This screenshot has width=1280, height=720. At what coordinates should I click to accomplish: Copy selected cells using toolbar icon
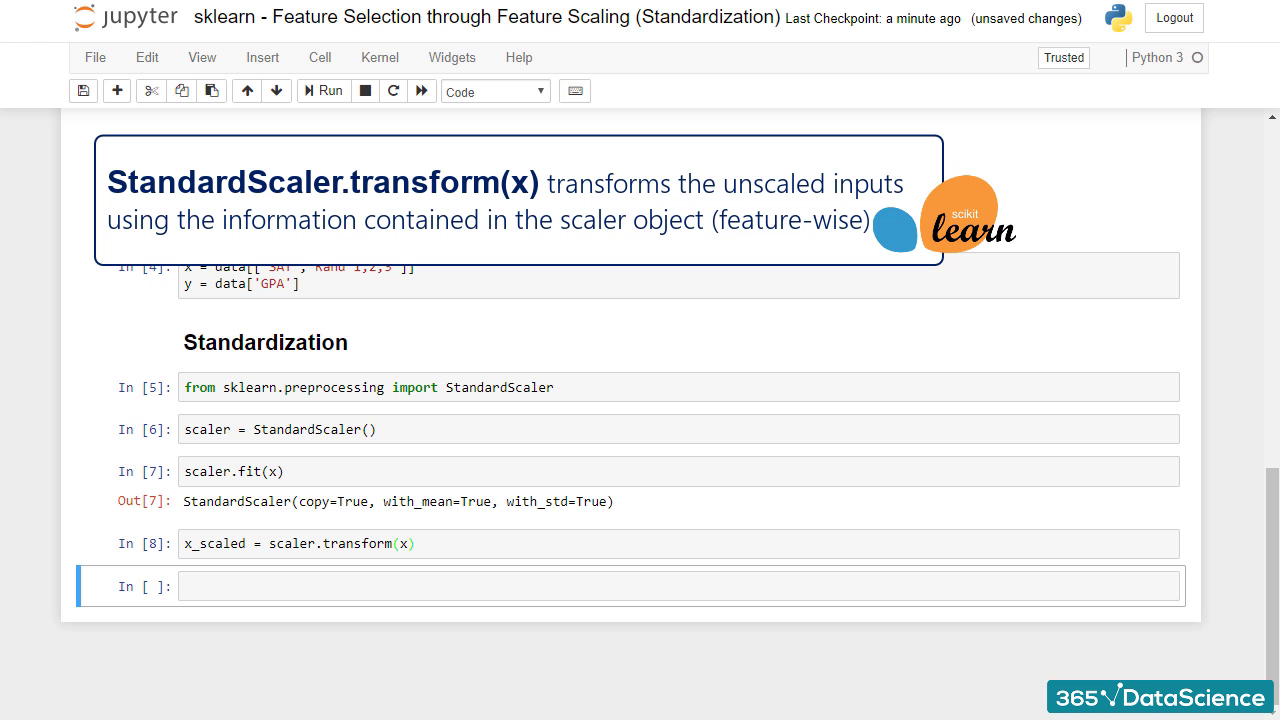click(x=182, y=91)
